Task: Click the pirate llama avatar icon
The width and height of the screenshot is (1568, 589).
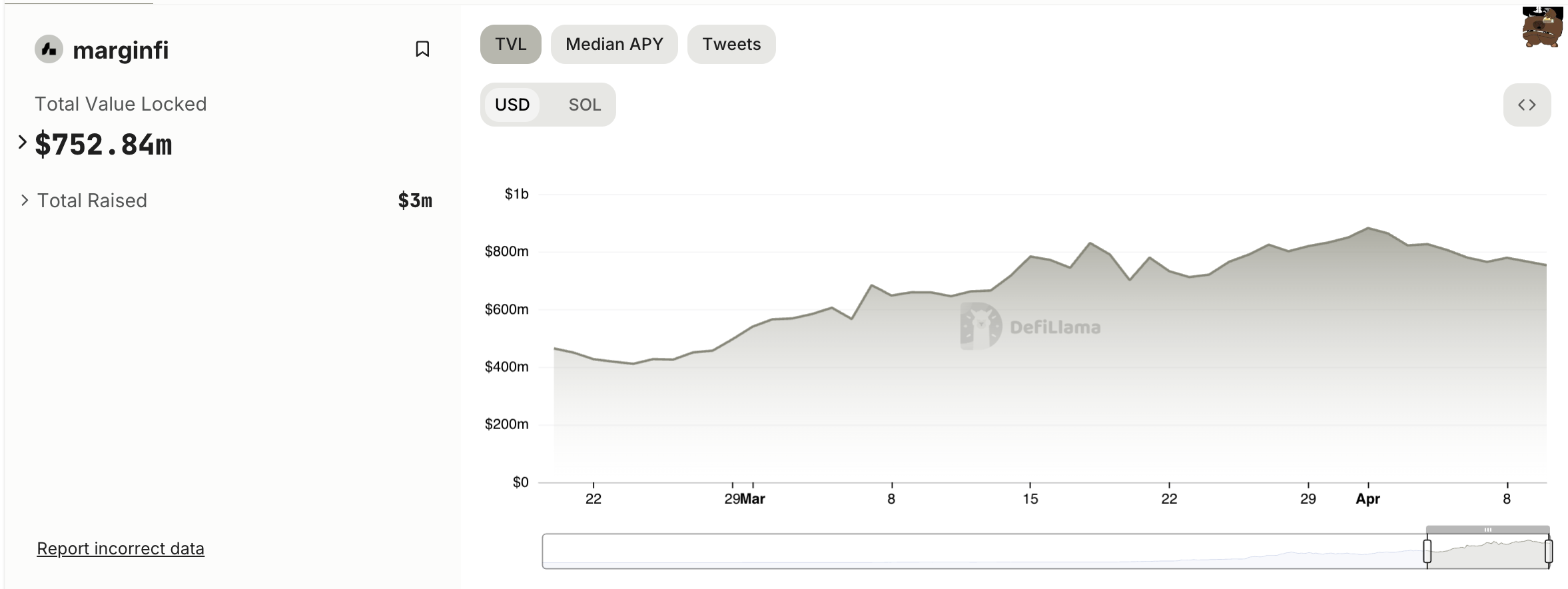Action: (1542, 27)
